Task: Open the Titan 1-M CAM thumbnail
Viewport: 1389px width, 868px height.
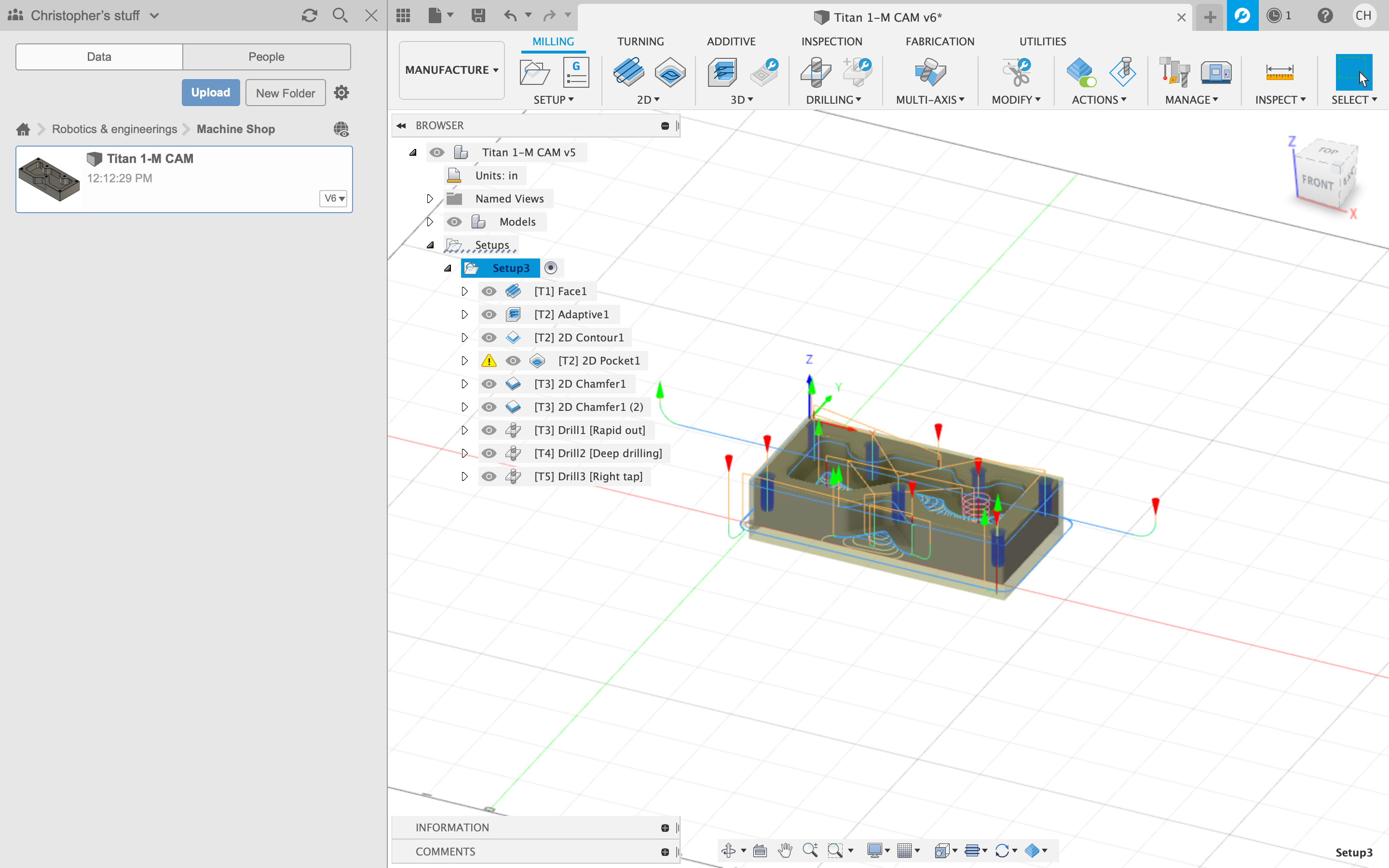Action: click(x=49, y=179)
